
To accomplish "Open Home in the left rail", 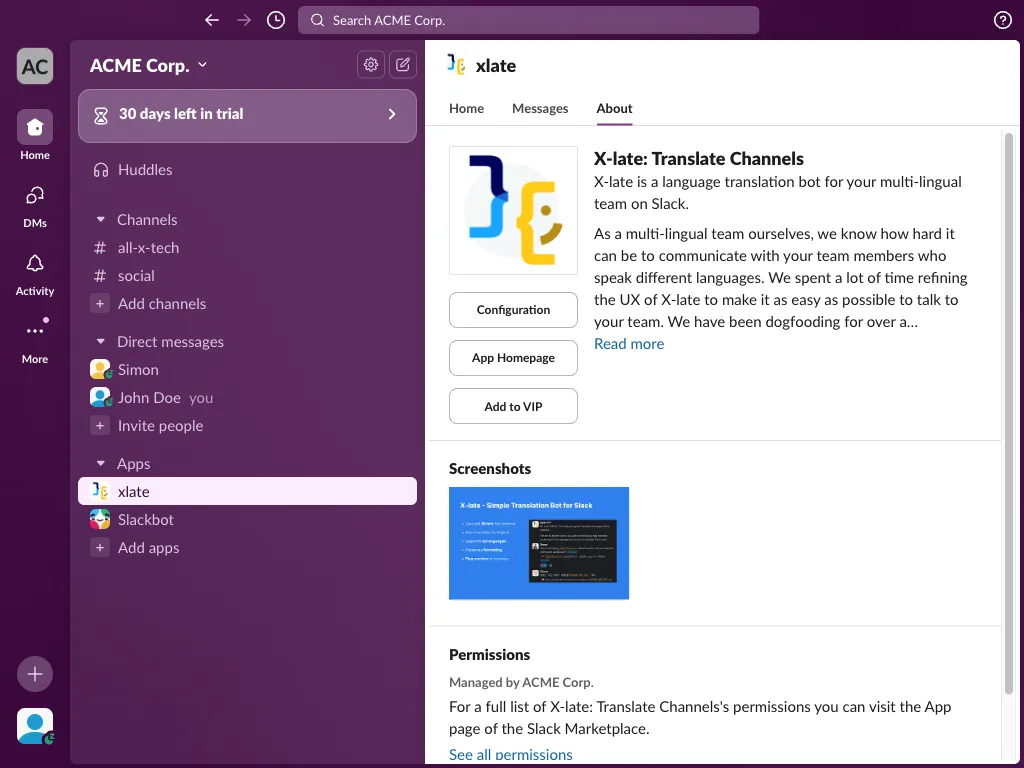I will click(35, 135).
